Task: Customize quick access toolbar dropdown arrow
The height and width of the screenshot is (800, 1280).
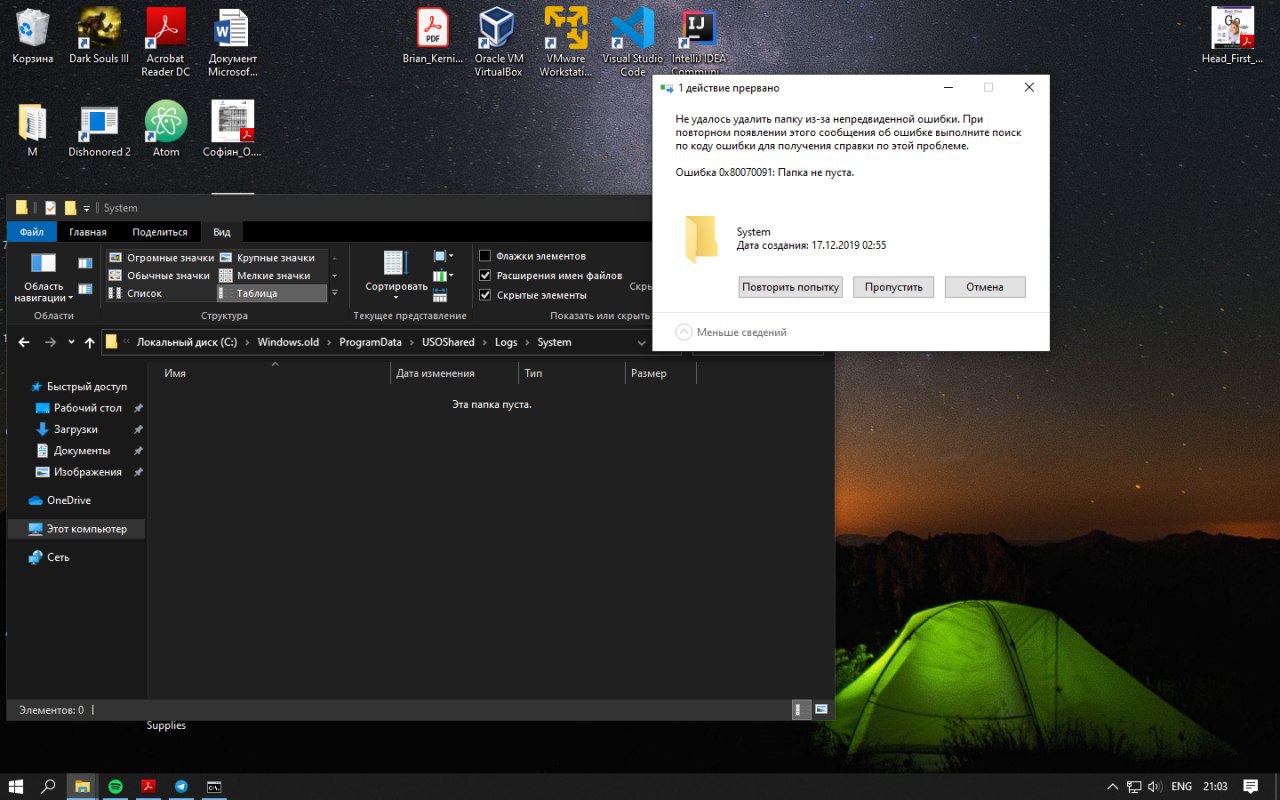Action: click(86, 208)
